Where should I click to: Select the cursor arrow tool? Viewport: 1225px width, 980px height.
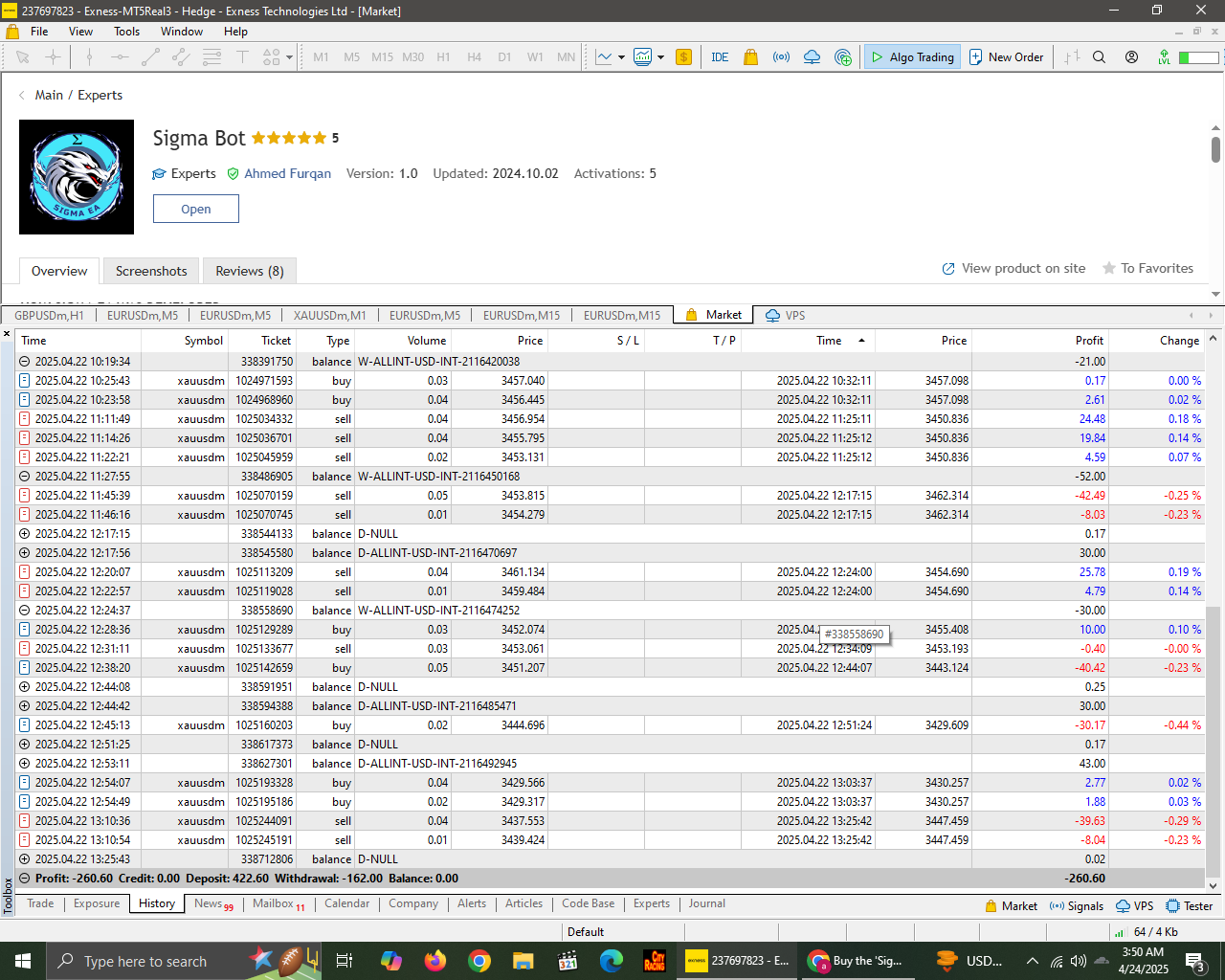point(23,57)
